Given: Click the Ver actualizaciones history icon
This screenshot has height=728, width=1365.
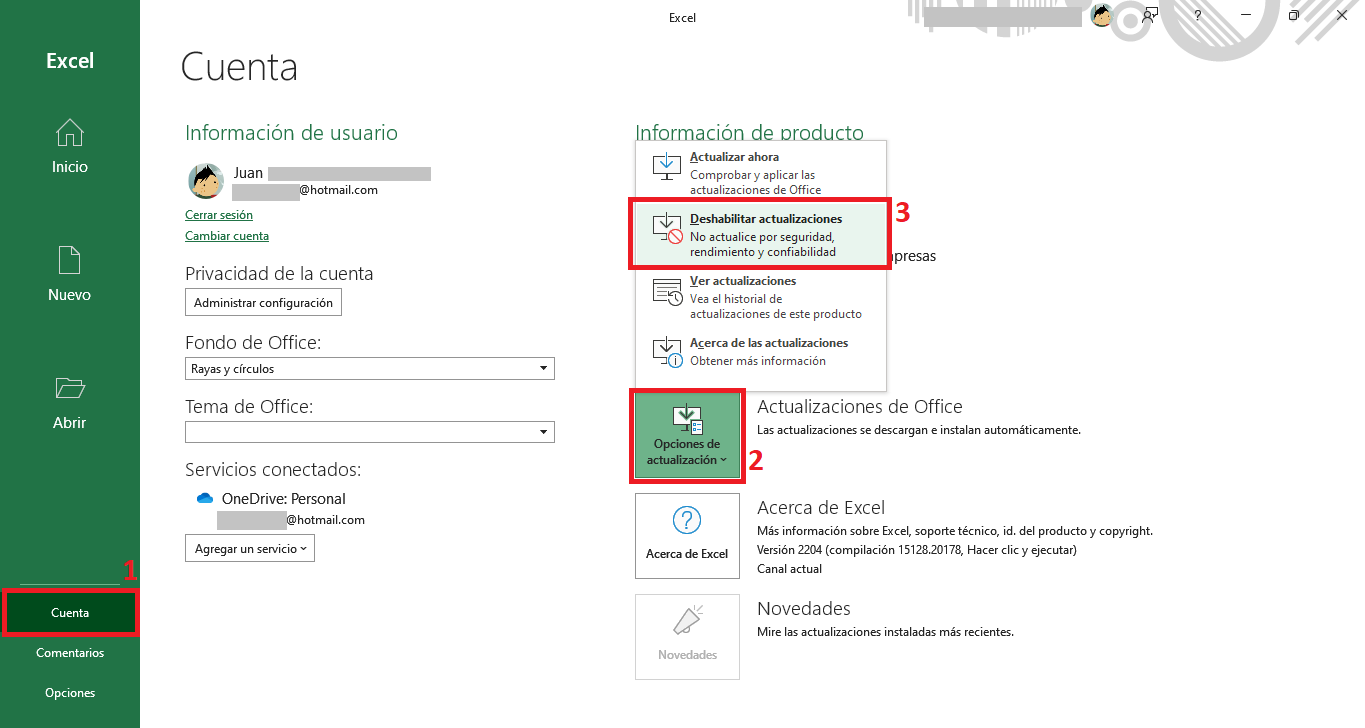Looking at the screenshot, I should (x=666, y=292).
